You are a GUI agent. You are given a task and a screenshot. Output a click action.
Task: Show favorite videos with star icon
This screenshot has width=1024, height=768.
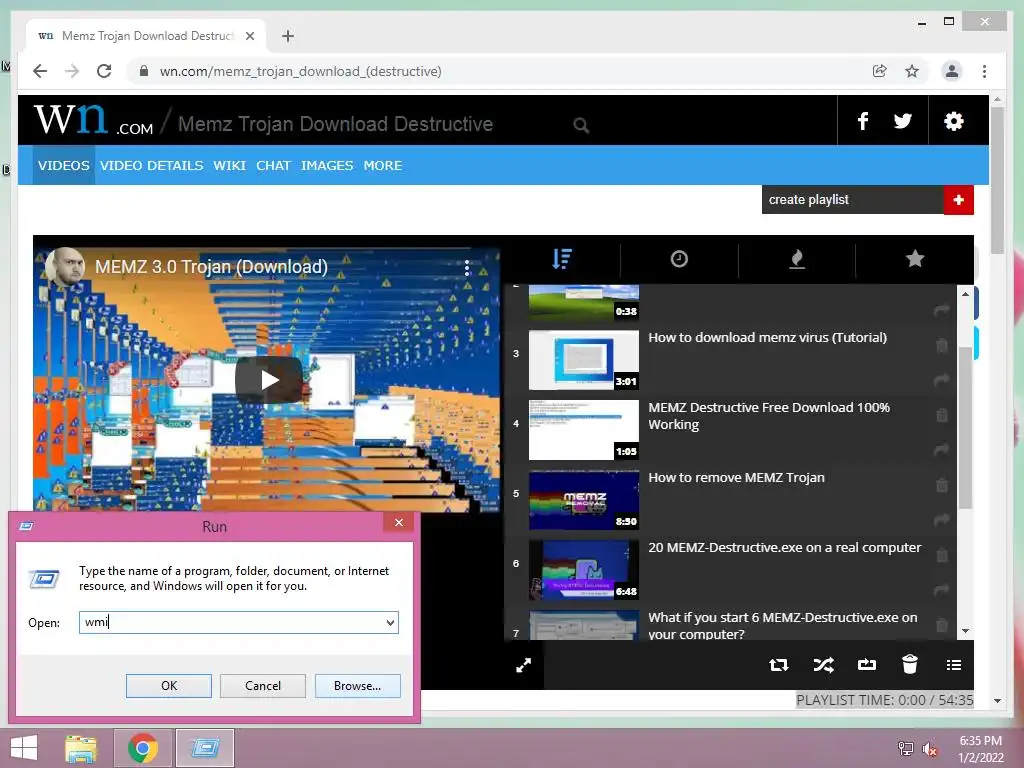coord(914,259)
